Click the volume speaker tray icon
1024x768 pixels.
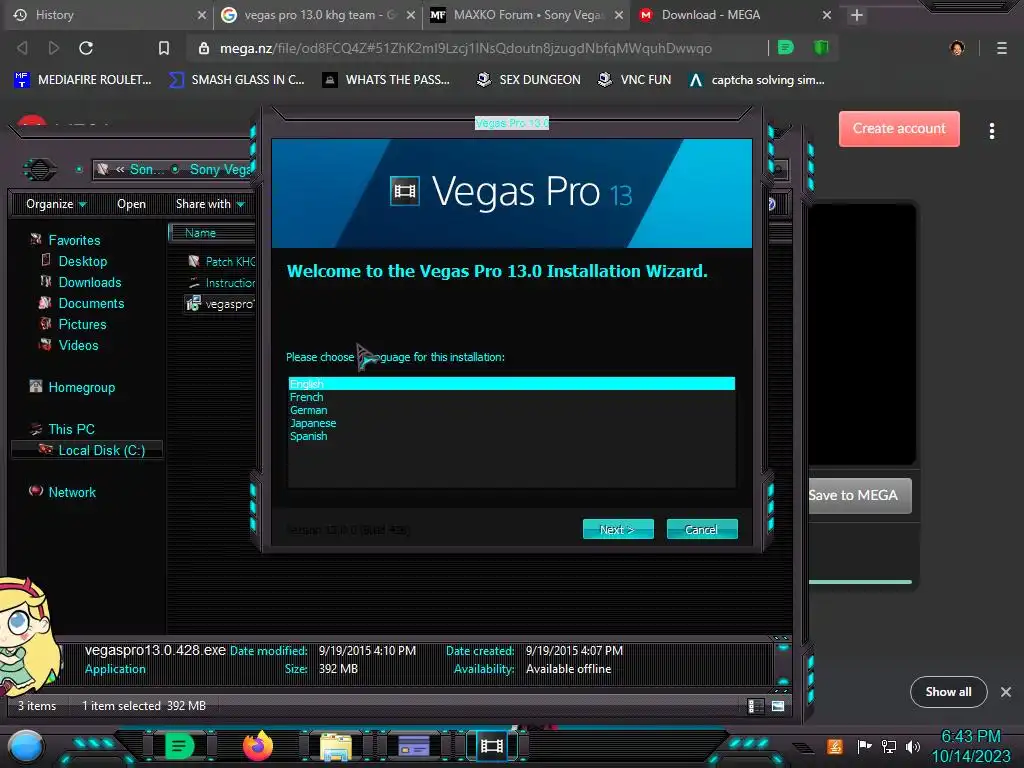[912, 746]
